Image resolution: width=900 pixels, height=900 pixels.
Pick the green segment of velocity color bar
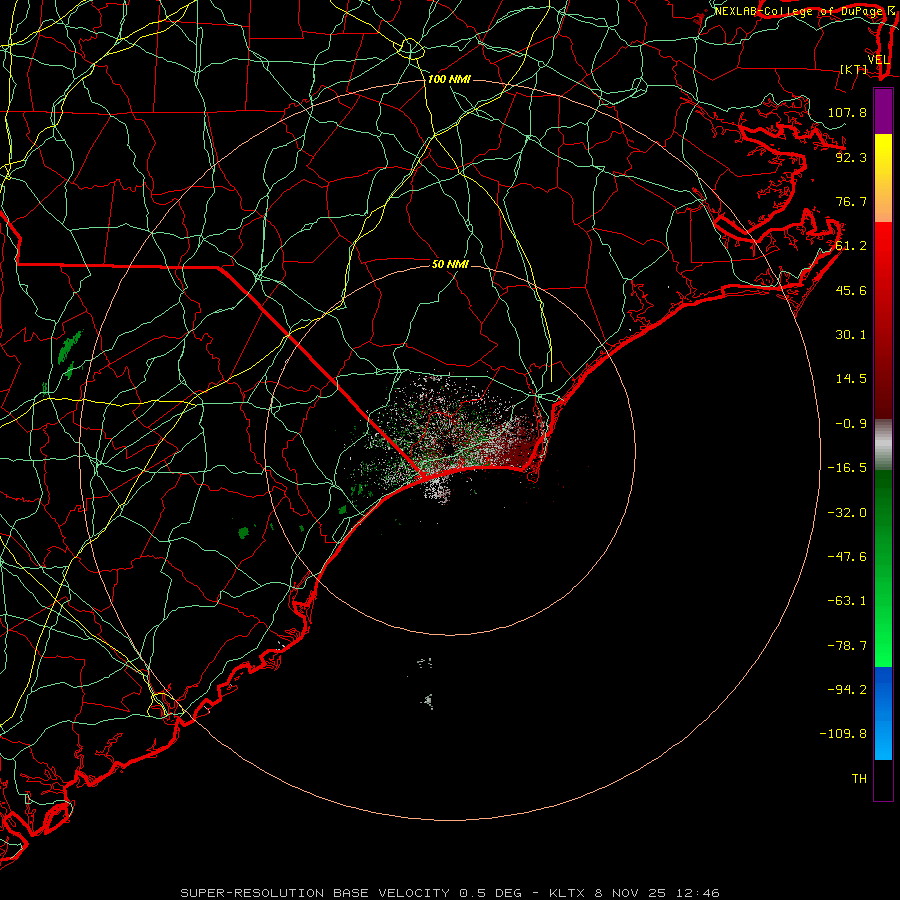pos(883,568)
